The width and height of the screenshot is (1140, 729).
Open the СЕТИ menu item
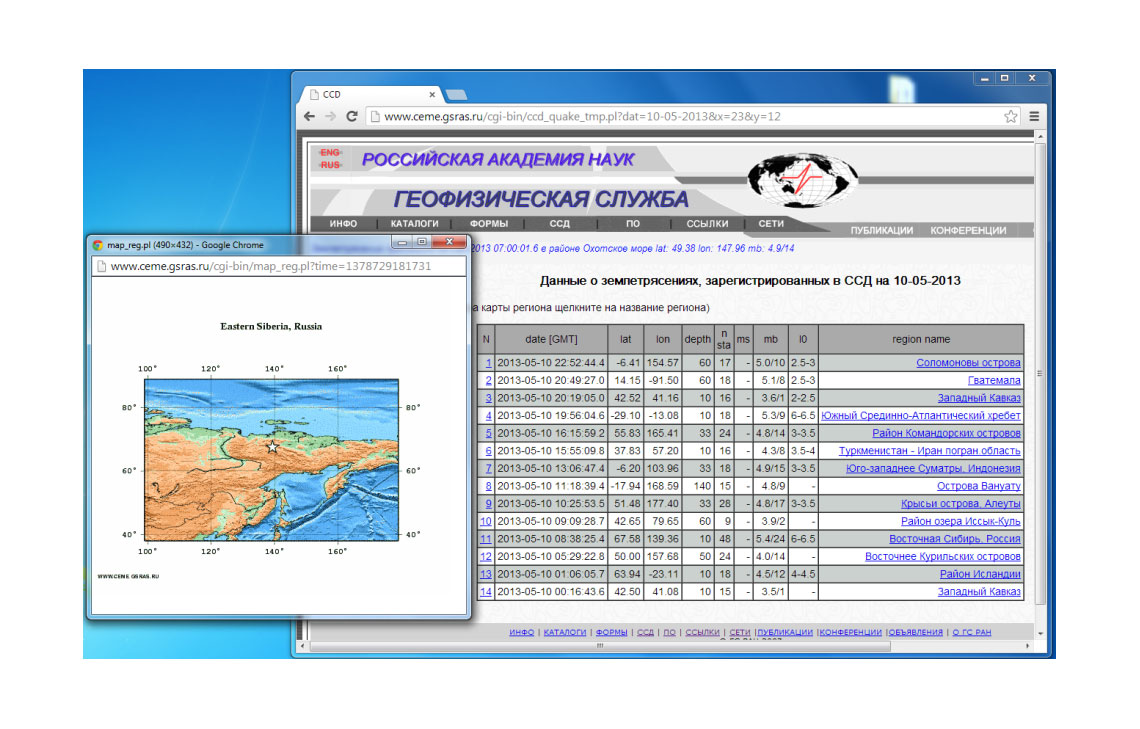pyautogui.click(x=771, y=224)
